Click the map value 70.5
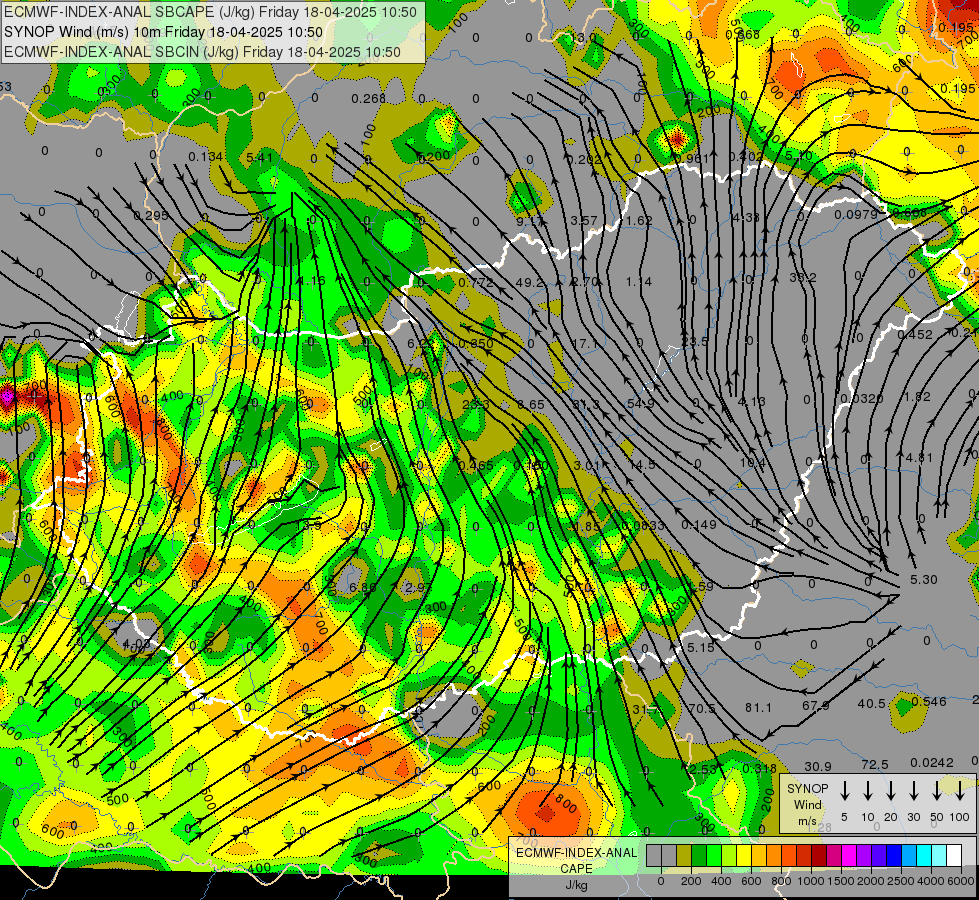 pyautogui.click(x=702, y=708)
